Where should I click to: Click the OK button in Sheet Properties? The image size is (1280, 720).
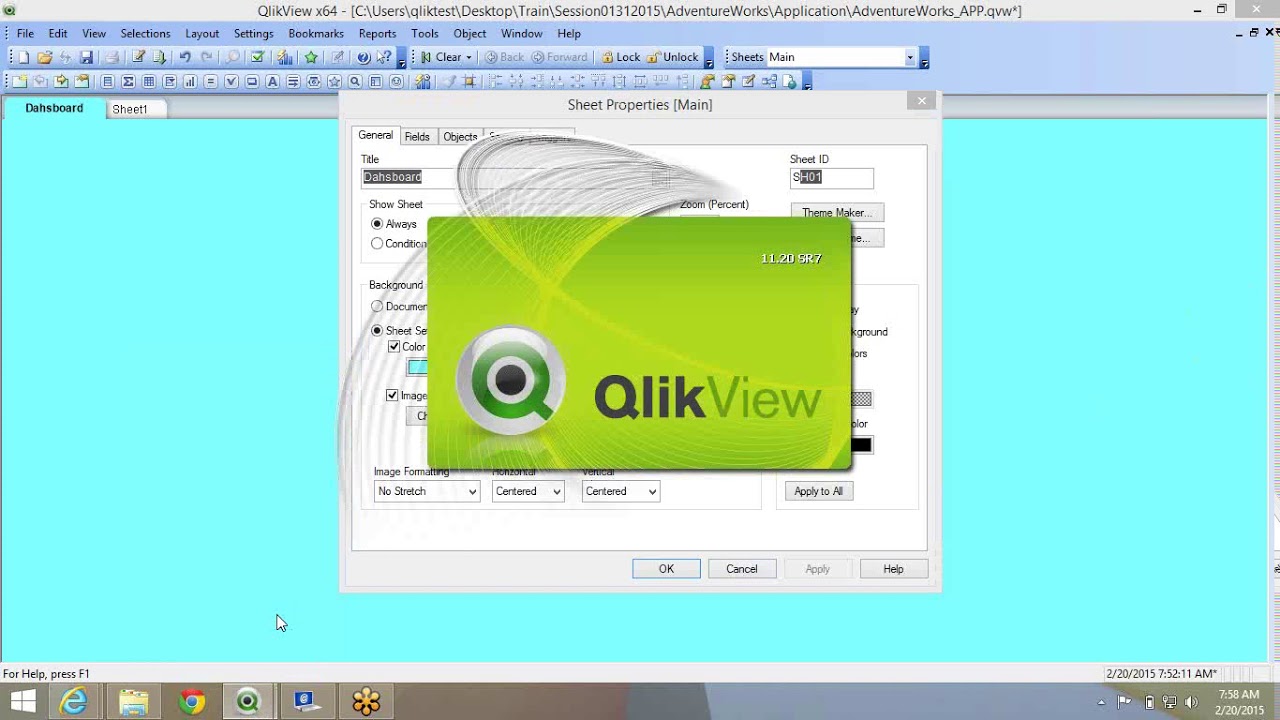click(x=666, y=569)
